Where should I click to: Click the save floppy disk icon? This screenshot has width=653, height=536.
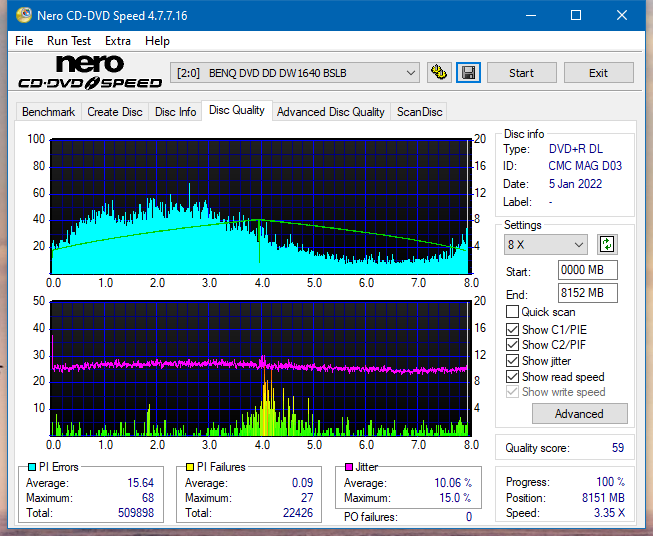[468, 73]
